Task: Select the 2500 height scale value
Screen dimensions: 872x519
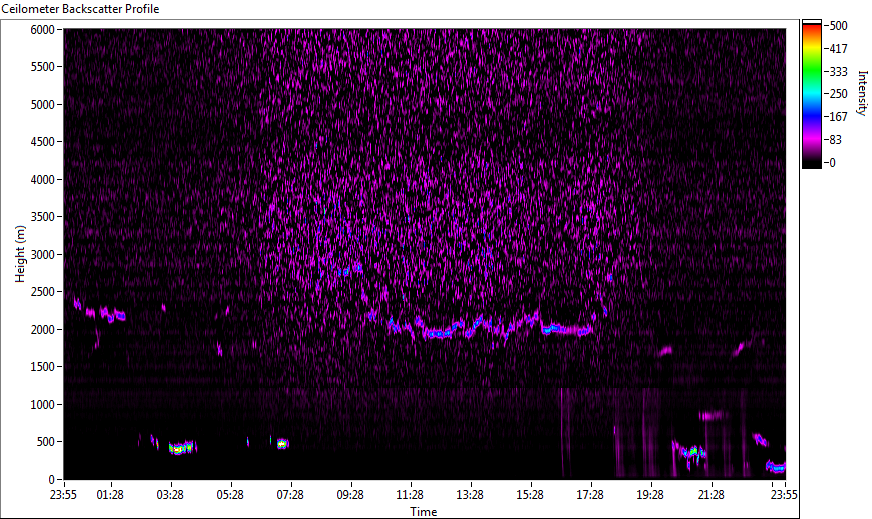Action: click(43, 292)
